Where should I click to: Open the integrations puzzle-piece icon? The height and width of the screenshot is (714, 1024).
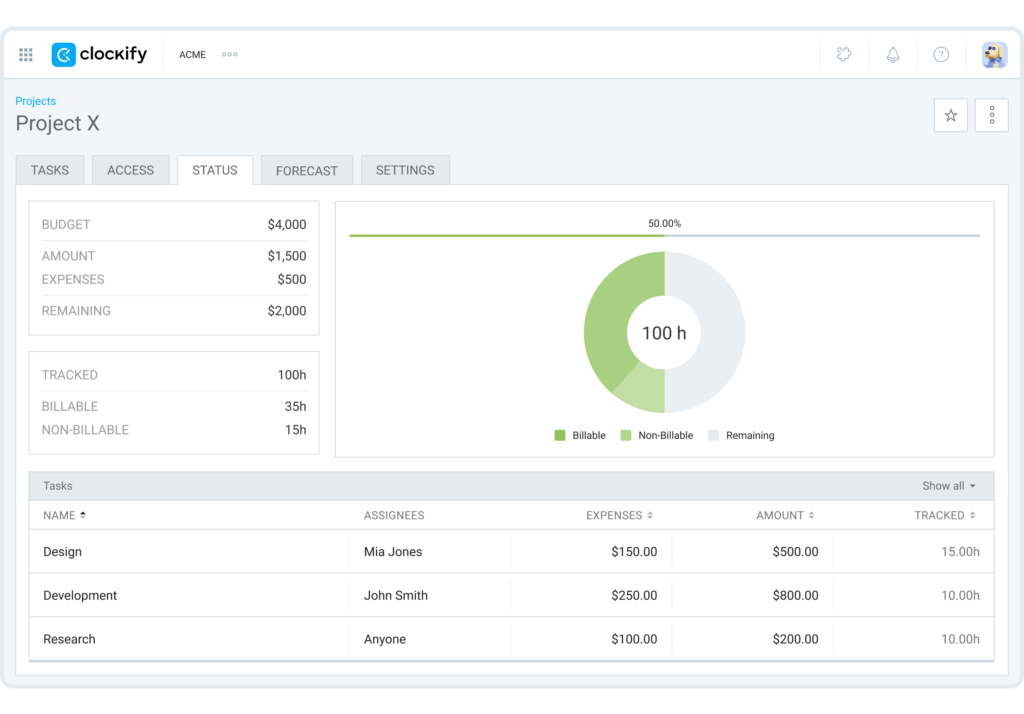click(x=843, y=54)
